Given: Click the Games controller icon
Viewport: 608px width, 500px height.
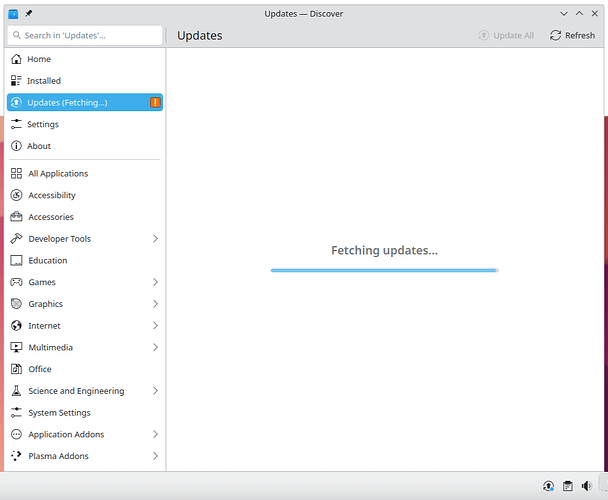Looking at the screenshot, I should (x=16, y=282).
